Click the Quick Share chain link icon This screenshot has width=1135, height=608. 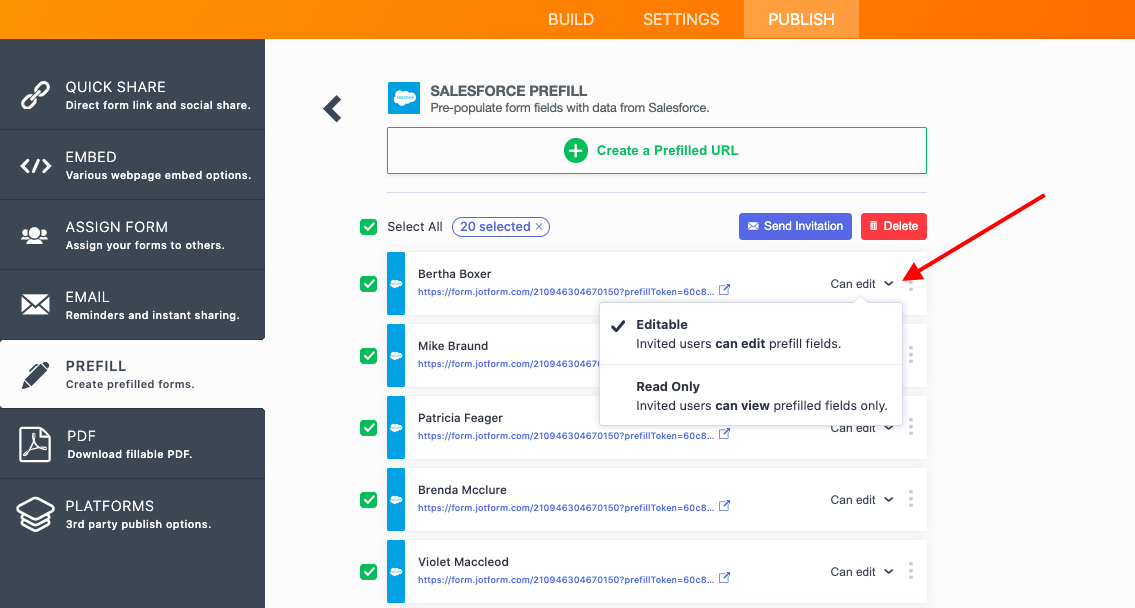click(x=35, y=95)
